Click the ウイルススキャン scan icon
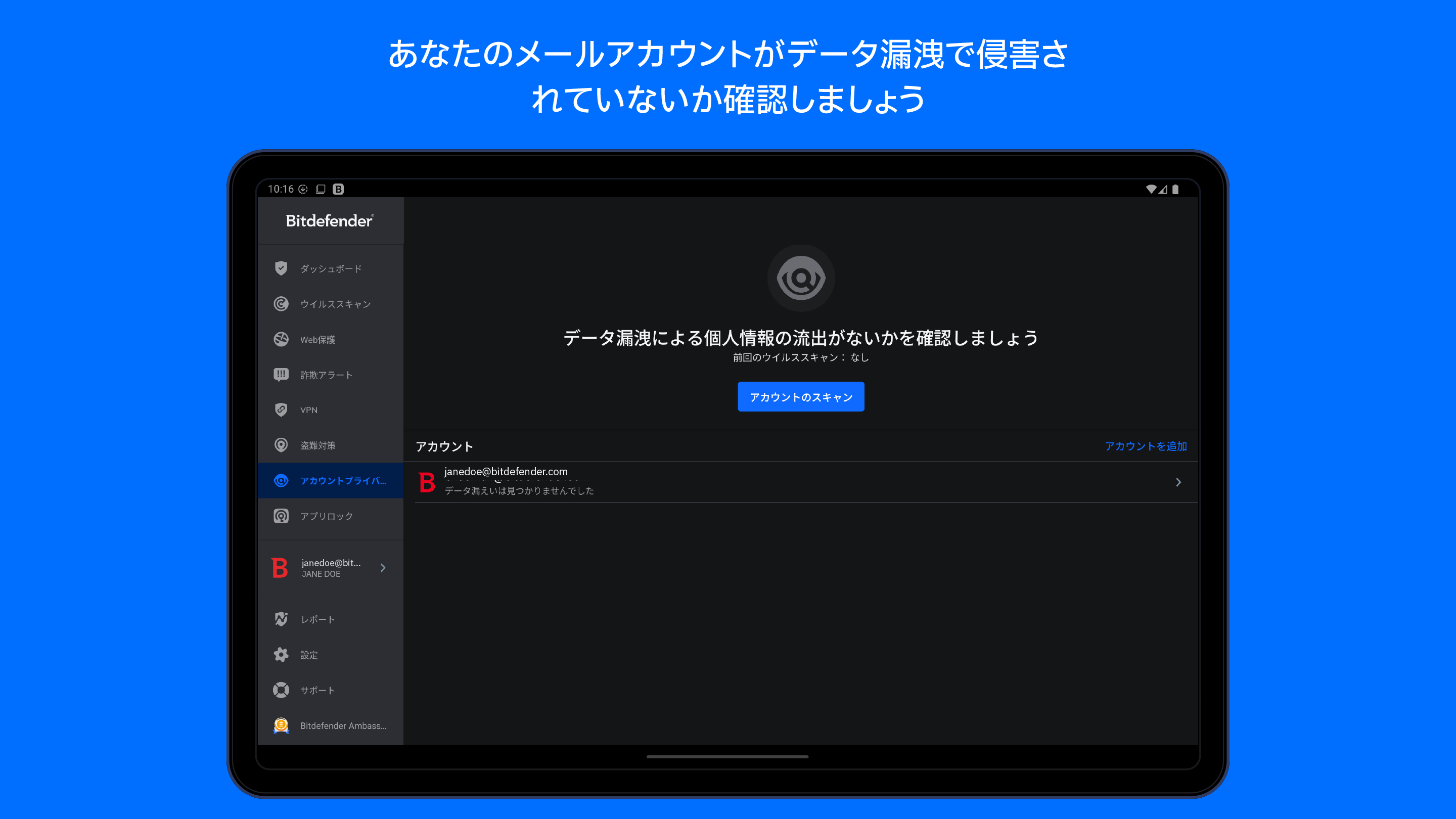The image size is (1456, 819). [281, 304]
